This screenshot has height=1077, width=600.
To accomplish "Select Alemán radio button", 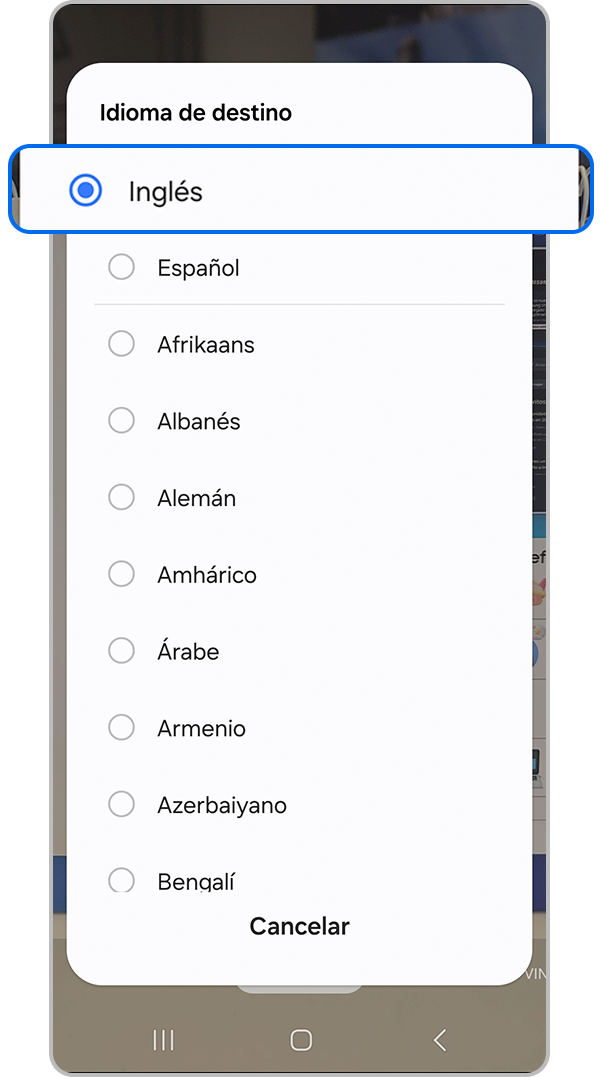I will pyautogui.click(x=121, y=498).
